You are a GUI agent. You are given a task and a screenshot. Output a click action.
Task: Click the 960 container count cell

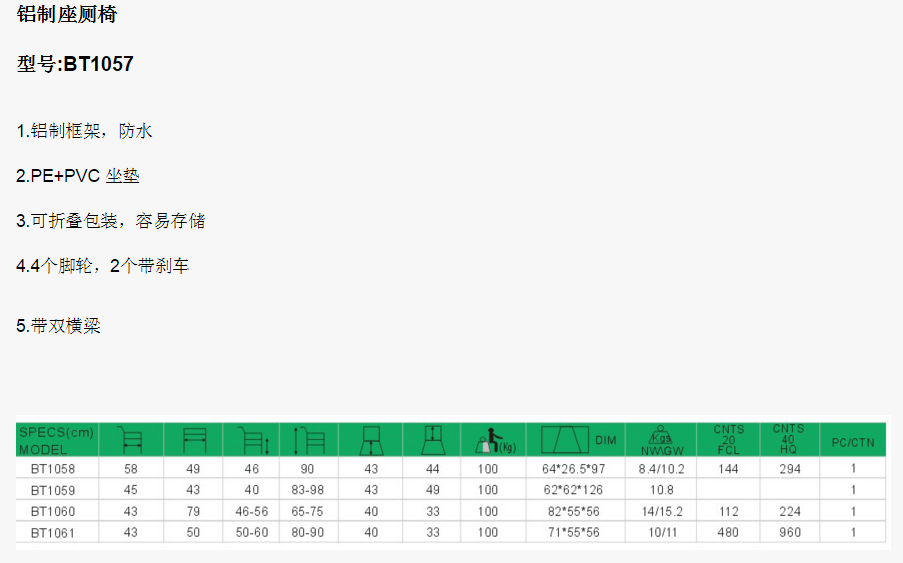[790, 532]
